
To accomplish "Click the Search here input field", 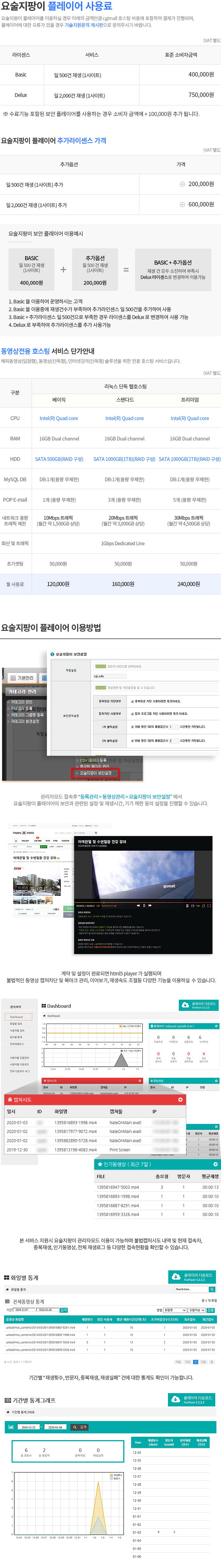I will pyautogui.click(x=192, y=1289).
